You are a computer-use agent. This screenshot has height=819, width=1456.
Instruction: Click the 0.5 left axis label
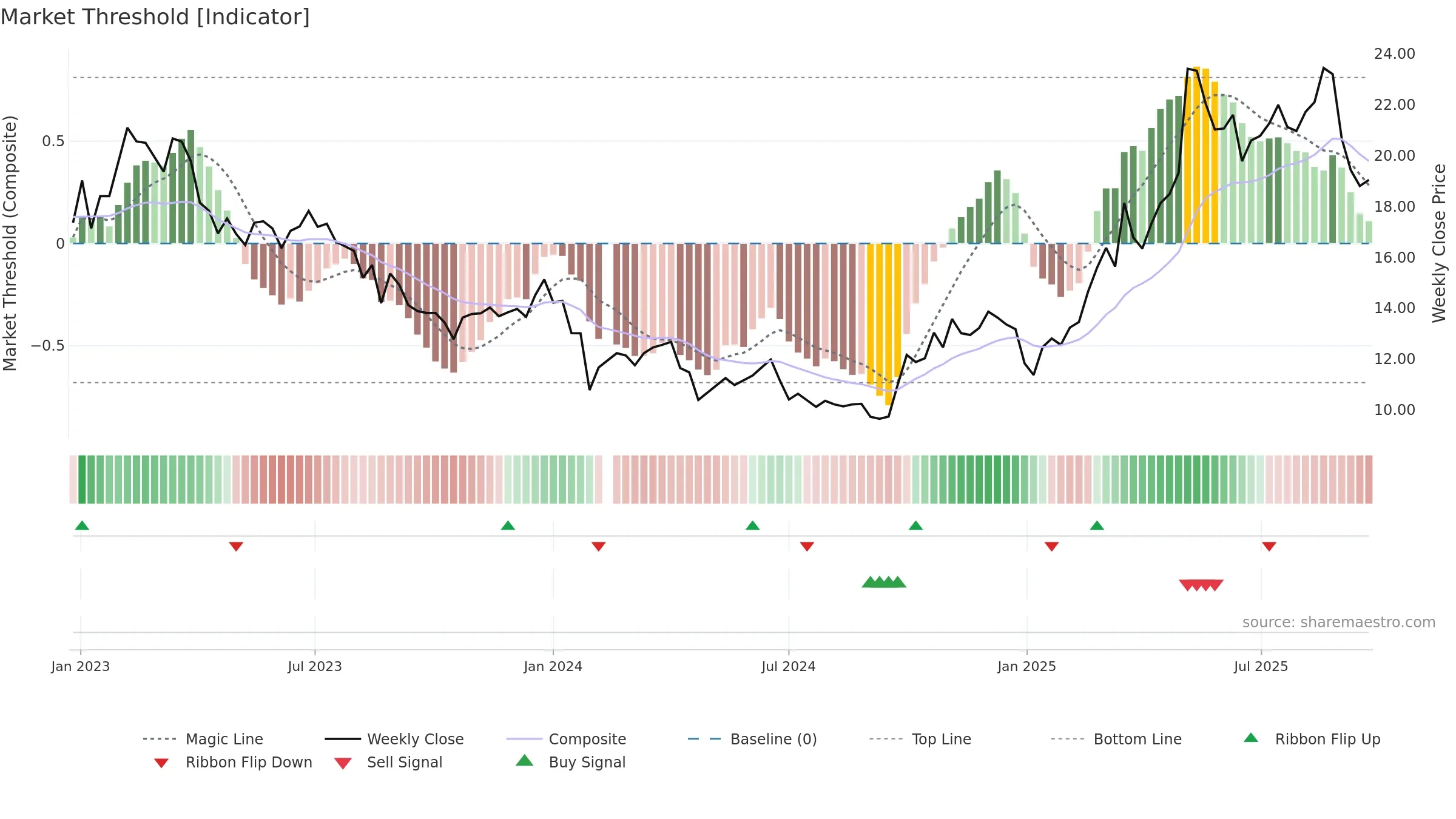[x=53, y=141]
